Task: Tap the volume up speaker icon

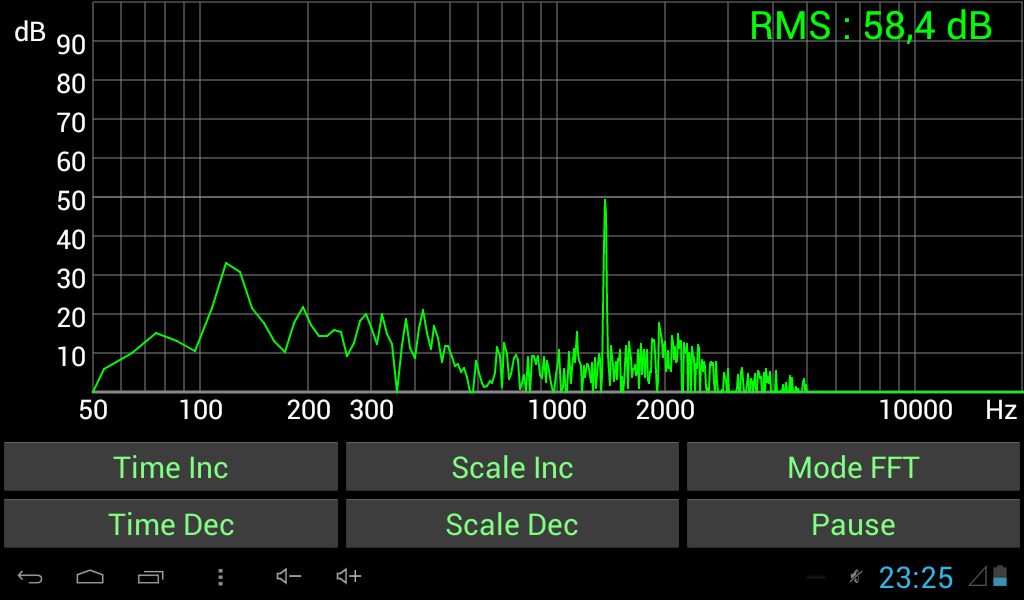Action: click(349, 576)
